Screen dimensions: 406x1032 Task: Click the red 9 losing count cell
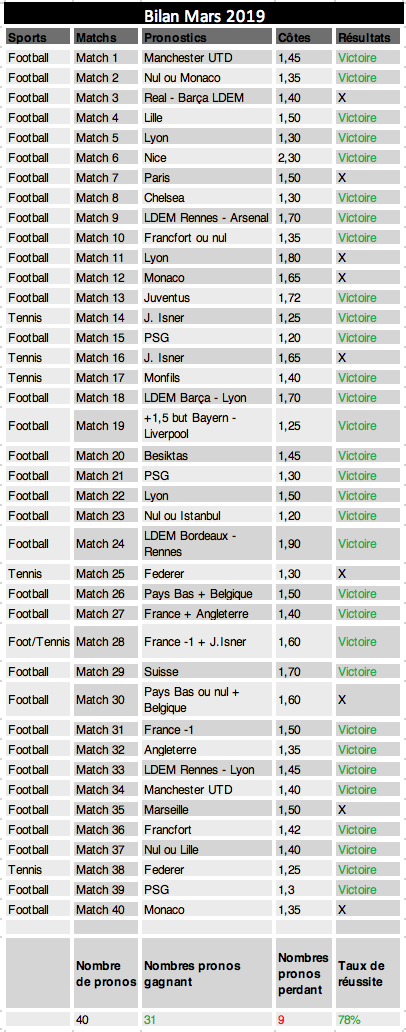[303, 1019]
